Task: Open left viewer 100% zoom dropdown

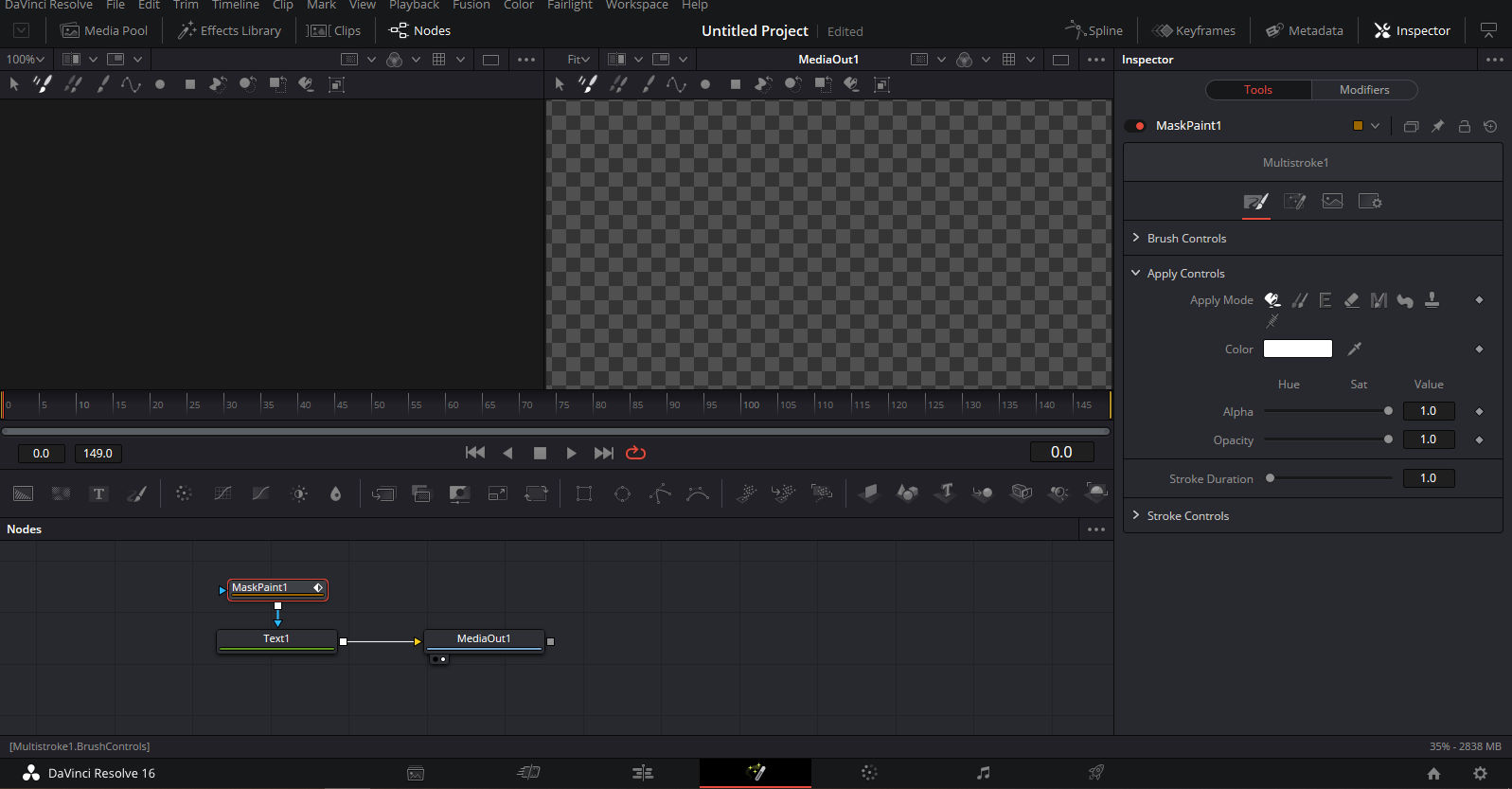Action: (x=26, y=59)
